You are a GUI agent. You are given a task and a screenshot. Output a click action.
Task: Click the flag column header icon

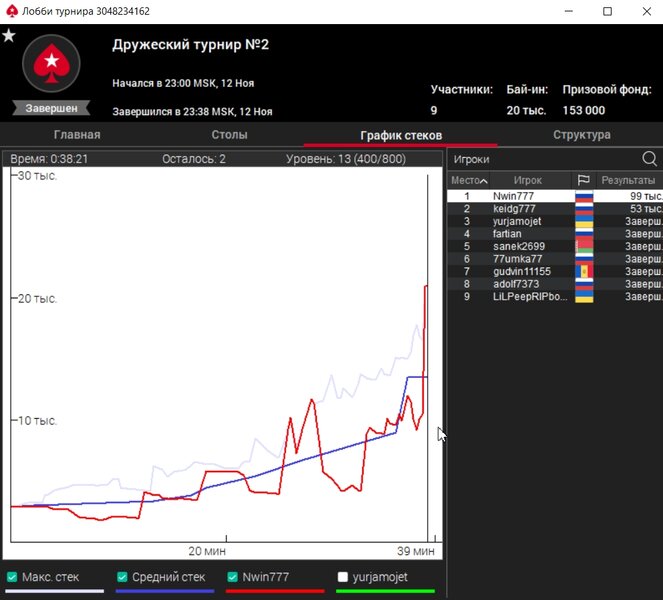point(584,180)
